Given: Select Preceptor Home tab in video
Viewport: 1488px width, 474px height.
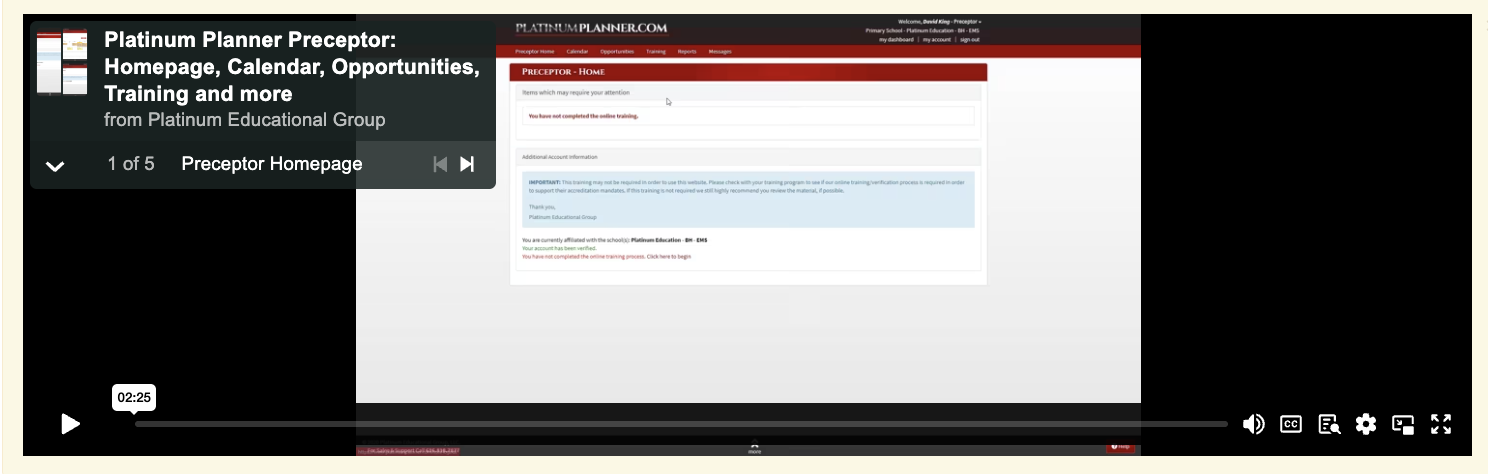Looking at the screenshot, I should [x=534, y=51].
